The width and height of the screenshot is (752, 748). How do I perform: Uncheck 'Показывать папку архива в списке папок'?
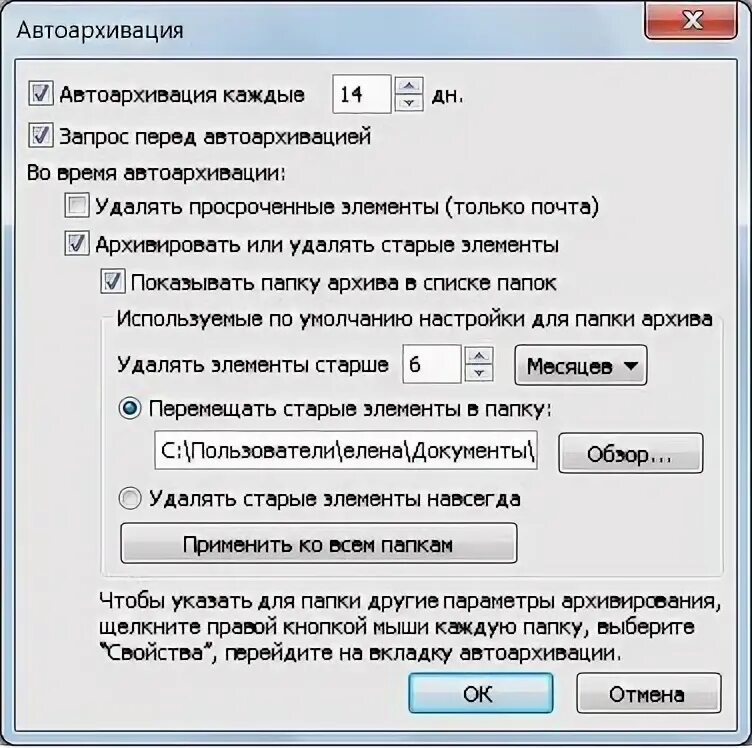coord(113,281)
